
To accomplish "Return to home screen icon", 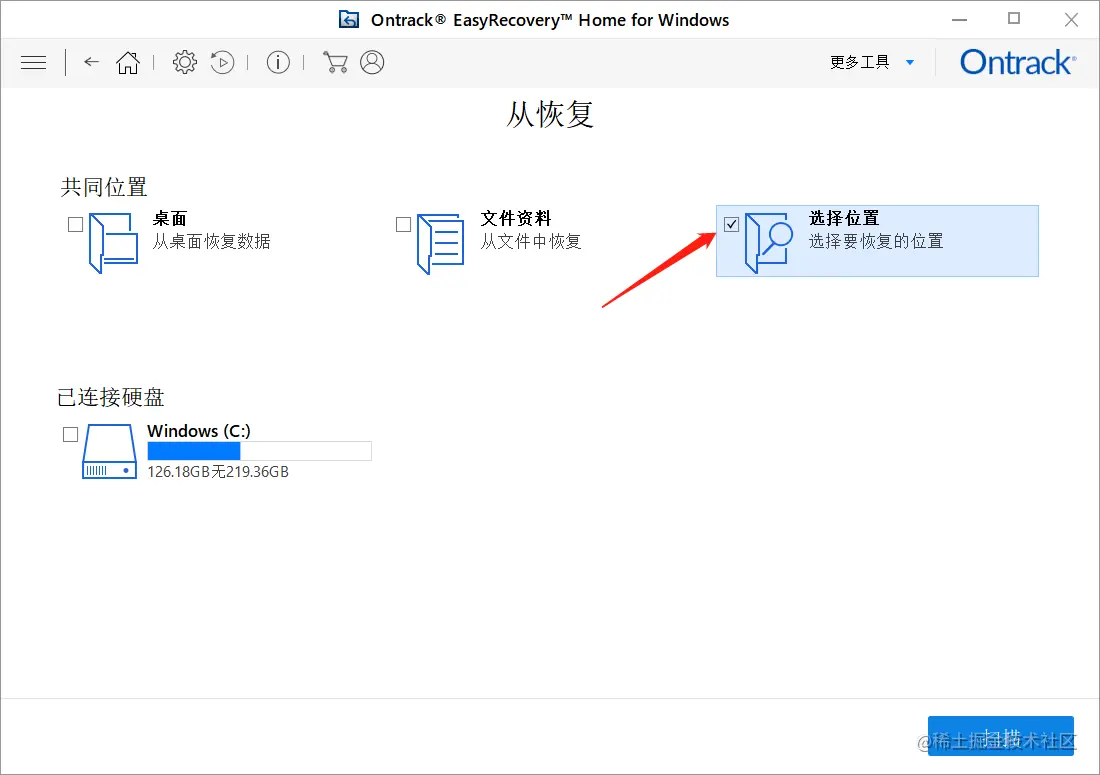I will [128, 62].
